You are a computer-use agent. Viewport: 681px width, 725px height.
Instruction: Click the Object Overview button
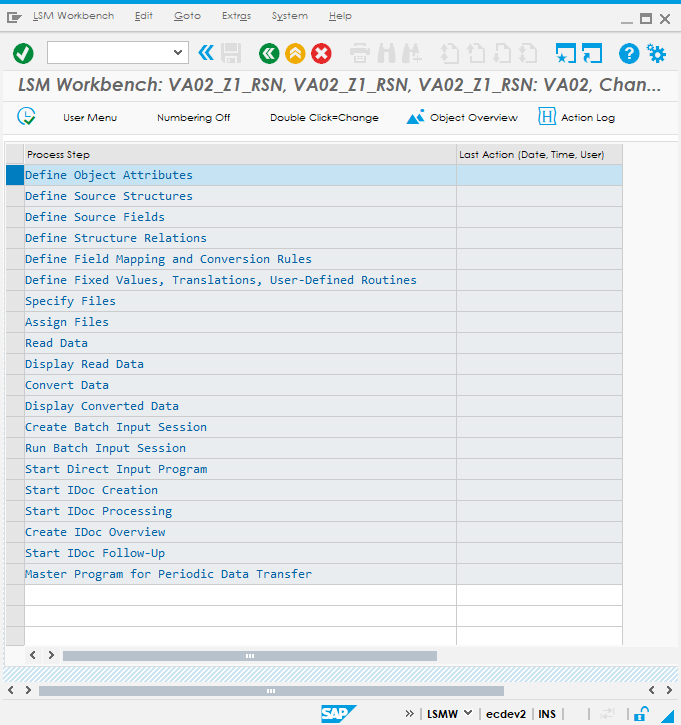point(462,118)
